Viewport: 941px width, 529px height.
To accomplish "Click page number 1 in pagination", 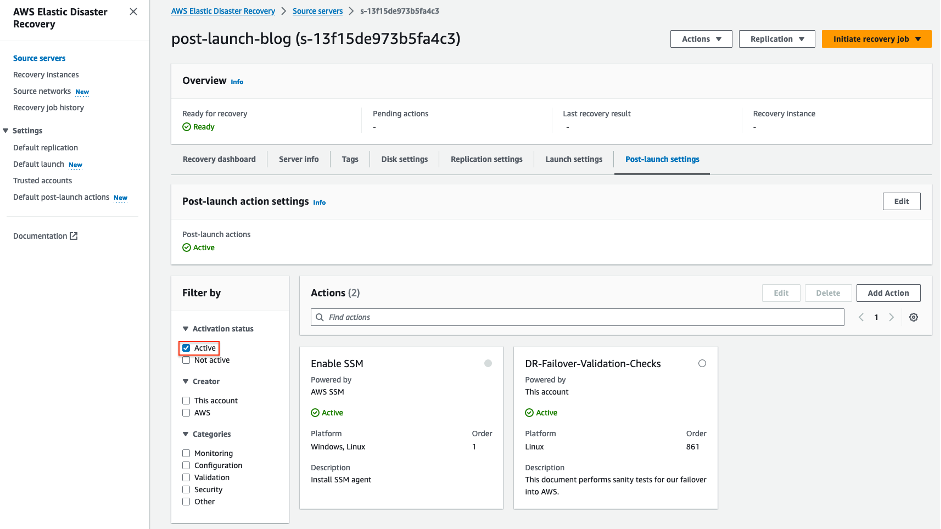I will tap(876, 317).
